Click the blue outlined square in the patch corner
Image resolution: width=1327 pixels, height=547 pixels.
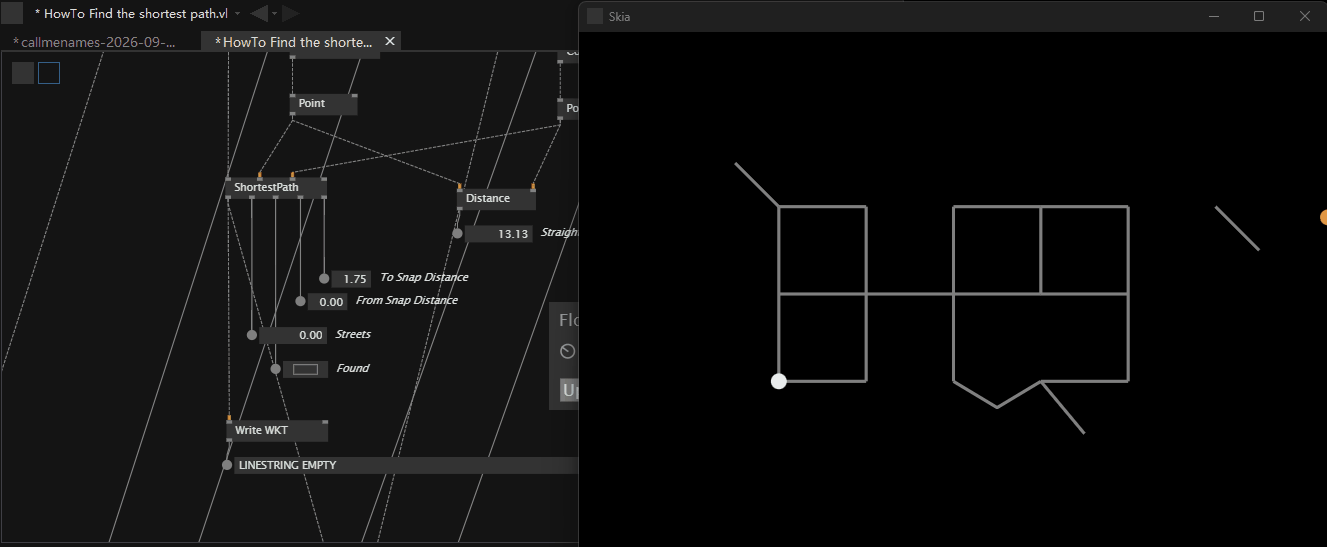pyautogui.click(x=49, y=73)
